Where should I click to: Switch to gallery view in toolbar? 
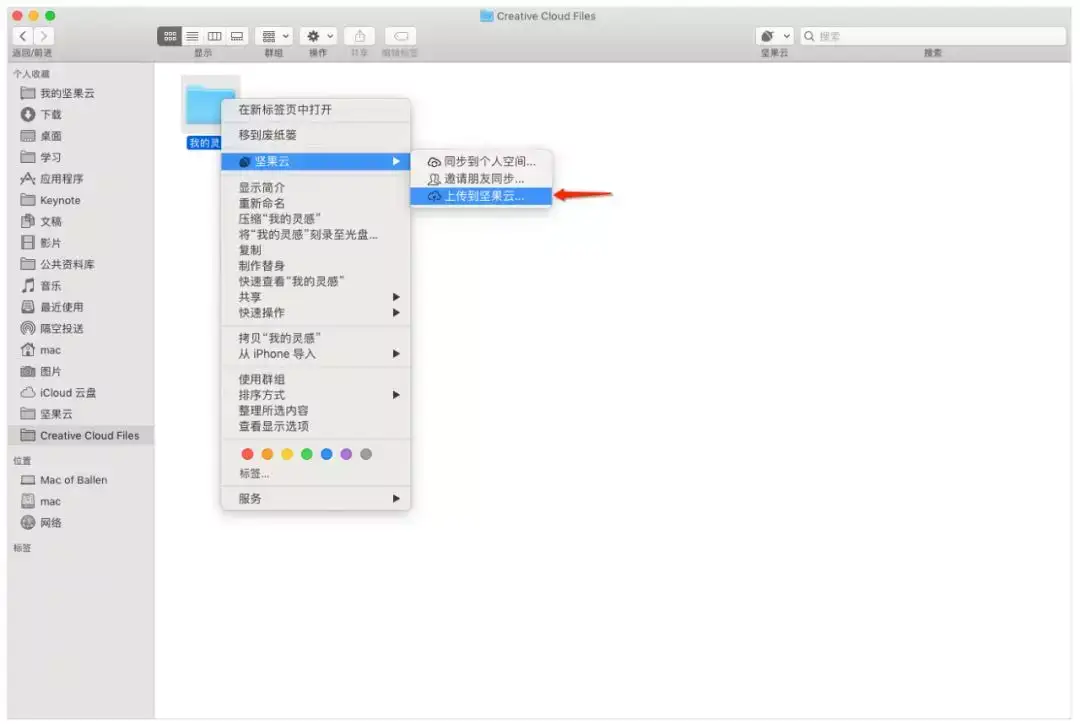click(x=237, y=36)
